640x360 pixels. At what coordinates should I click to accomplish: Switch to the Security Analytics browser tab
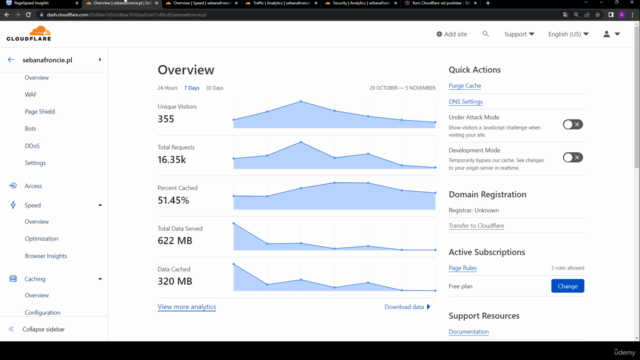pyautogui.click(x=360, y=3)
